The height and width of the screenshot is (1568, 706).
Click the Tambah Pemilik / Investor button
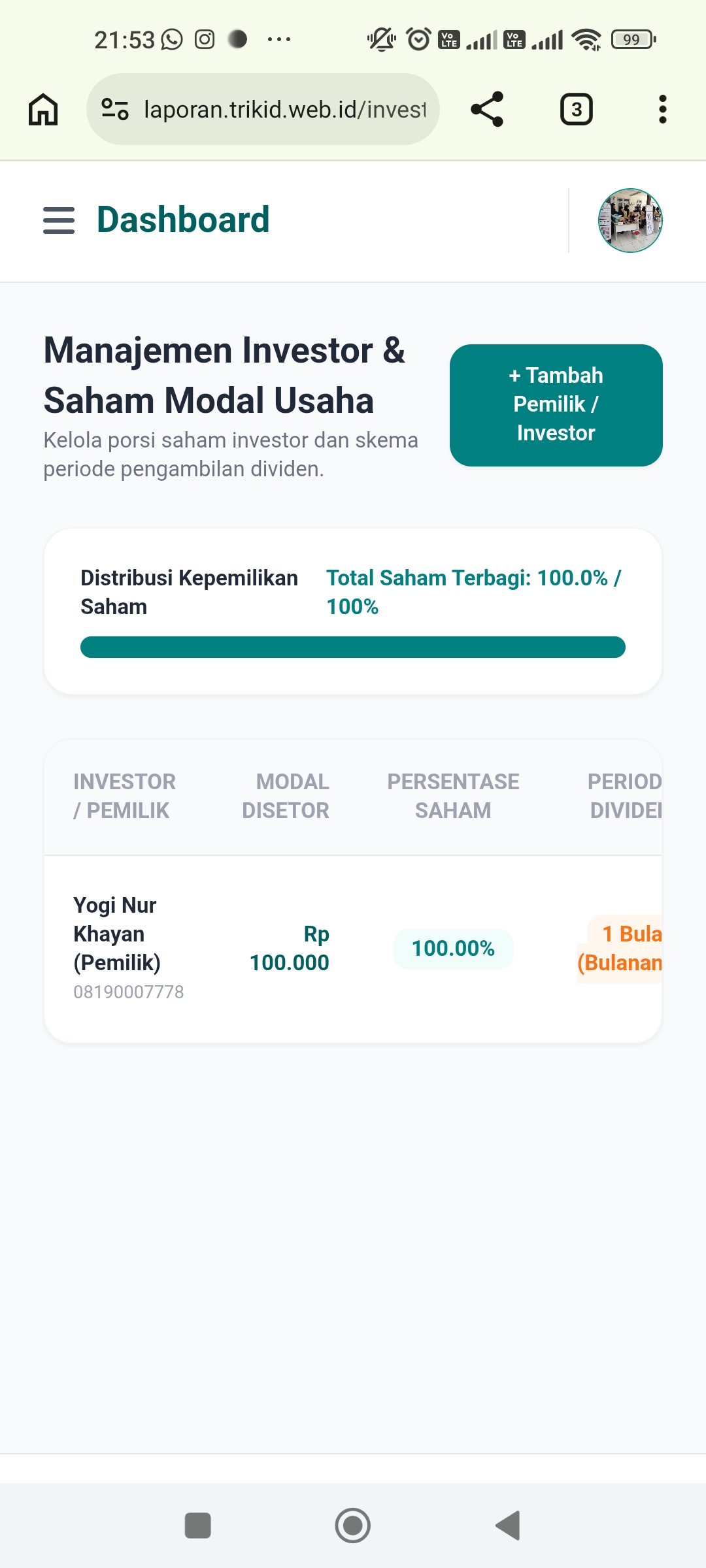tap(556, 405)
